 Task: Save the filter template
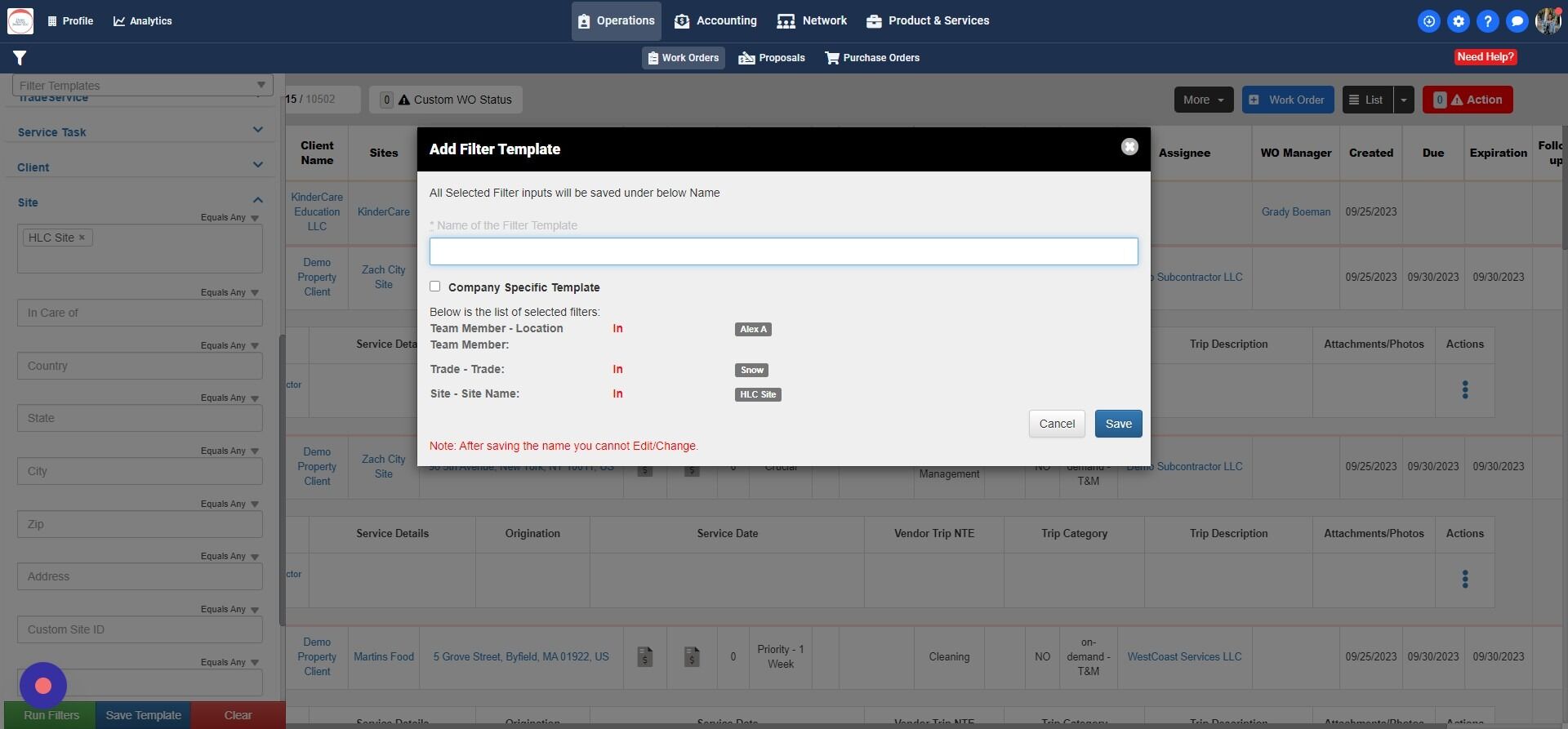point(1119,424)
